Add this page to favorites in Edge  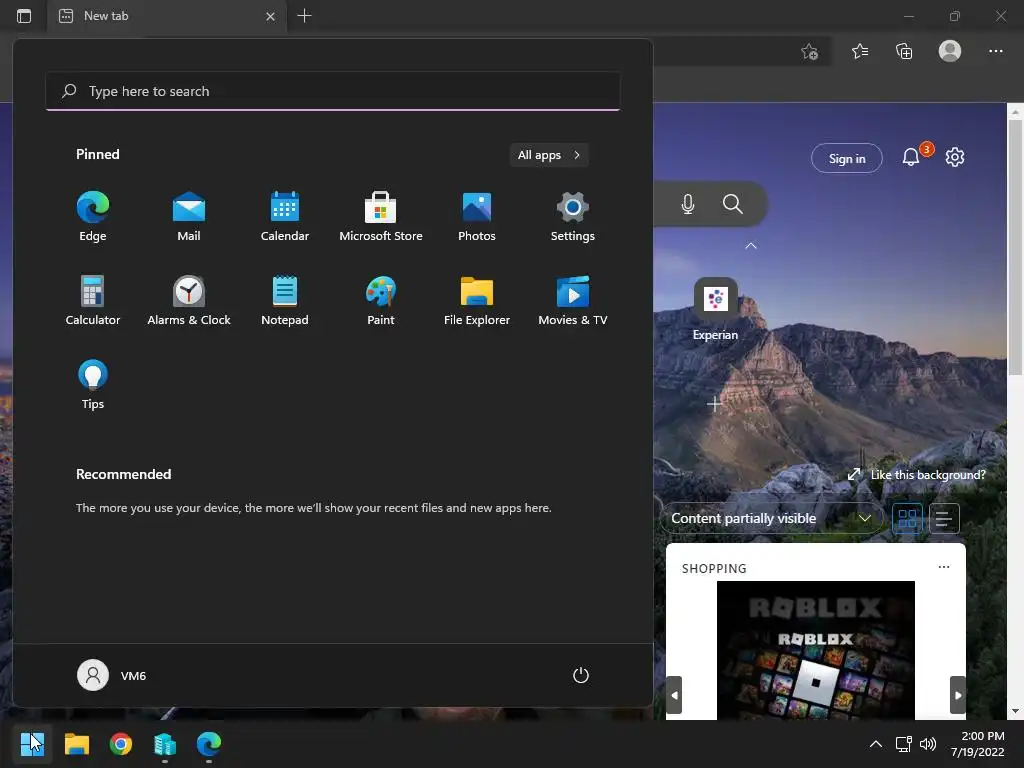(810, 52)
